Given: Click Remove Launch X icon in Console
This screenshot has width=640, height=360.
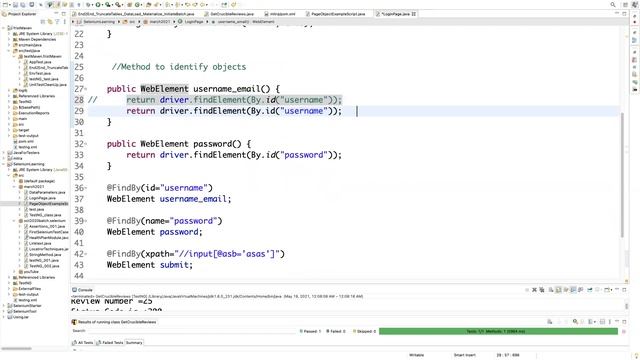Looking at the screenshot, I should [534, 290].
